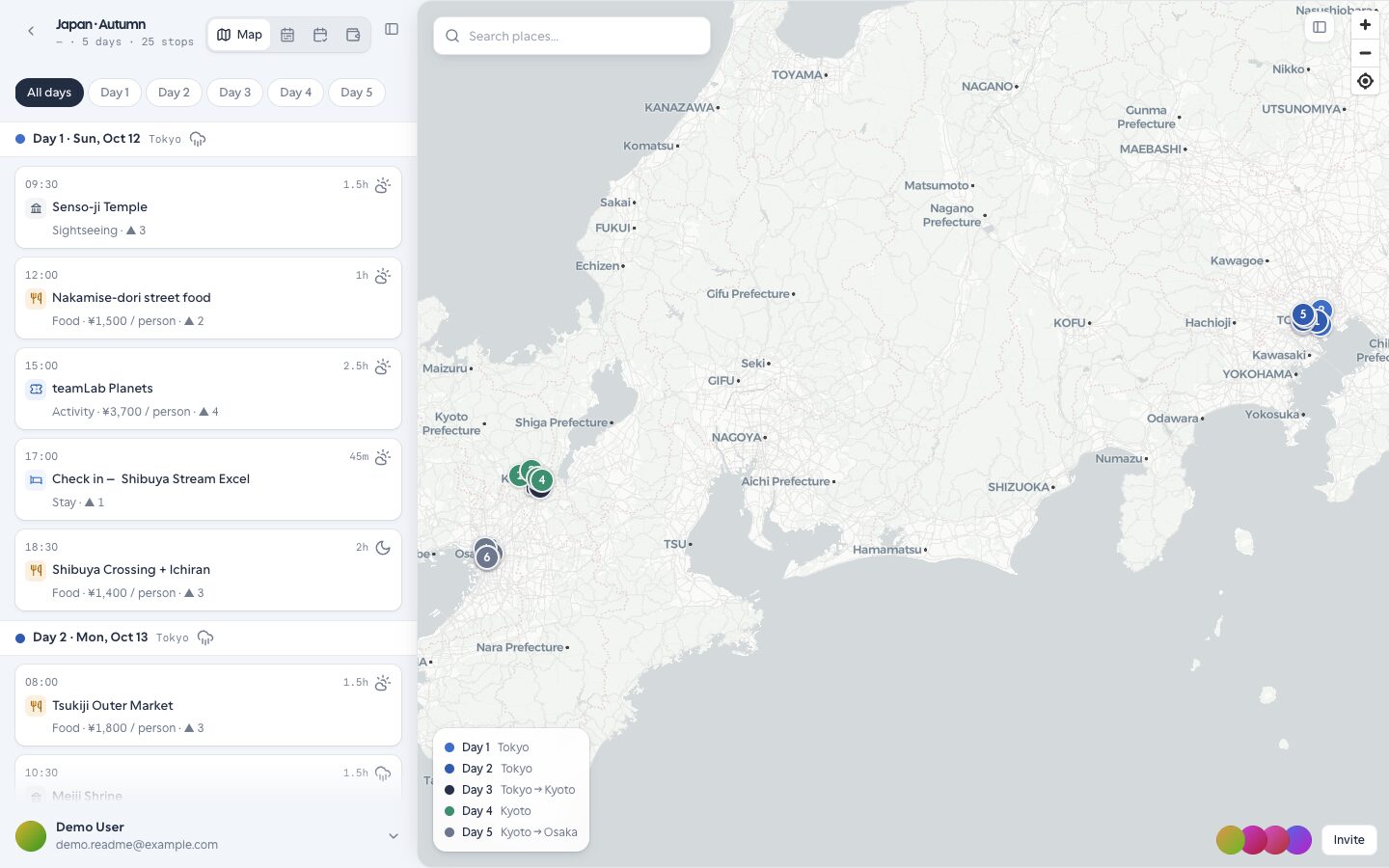Viewport: 1389px width, 868px height.
Task: Click the Day 5 gray dot in the map legend
Action: point(449,832)
